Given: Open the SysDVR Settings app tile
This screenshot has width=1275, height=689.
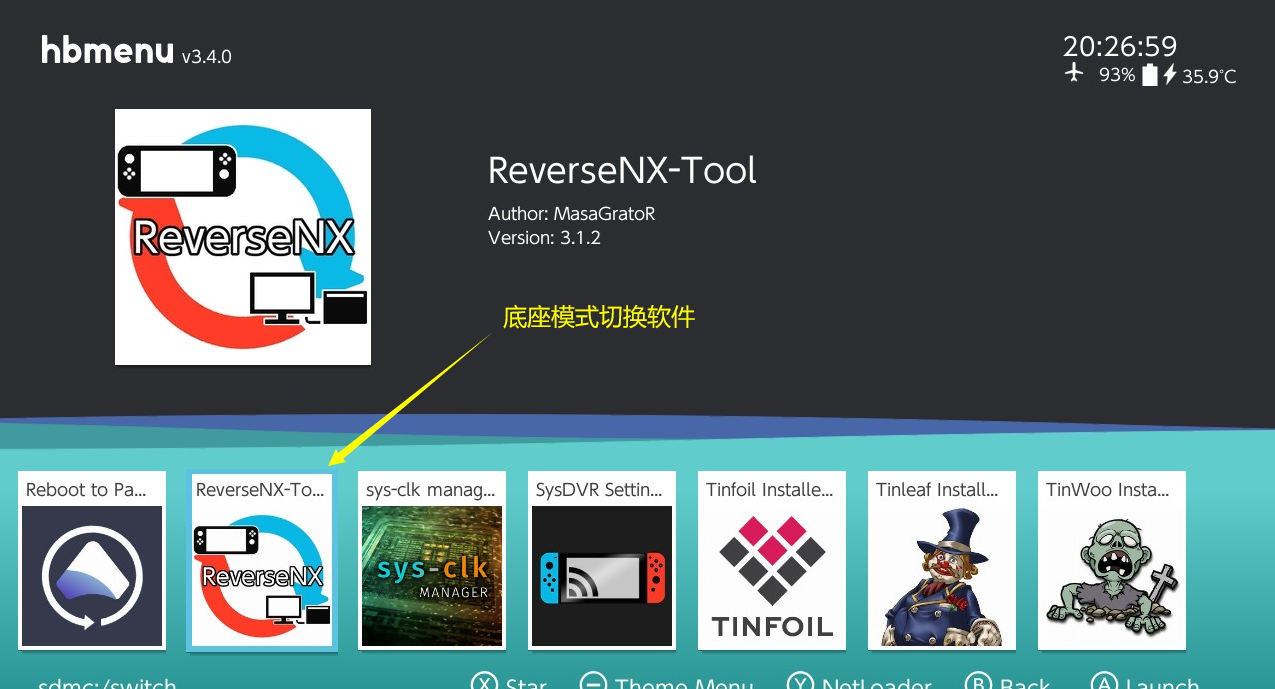Looking at the screenshot, I should point(602,560).
